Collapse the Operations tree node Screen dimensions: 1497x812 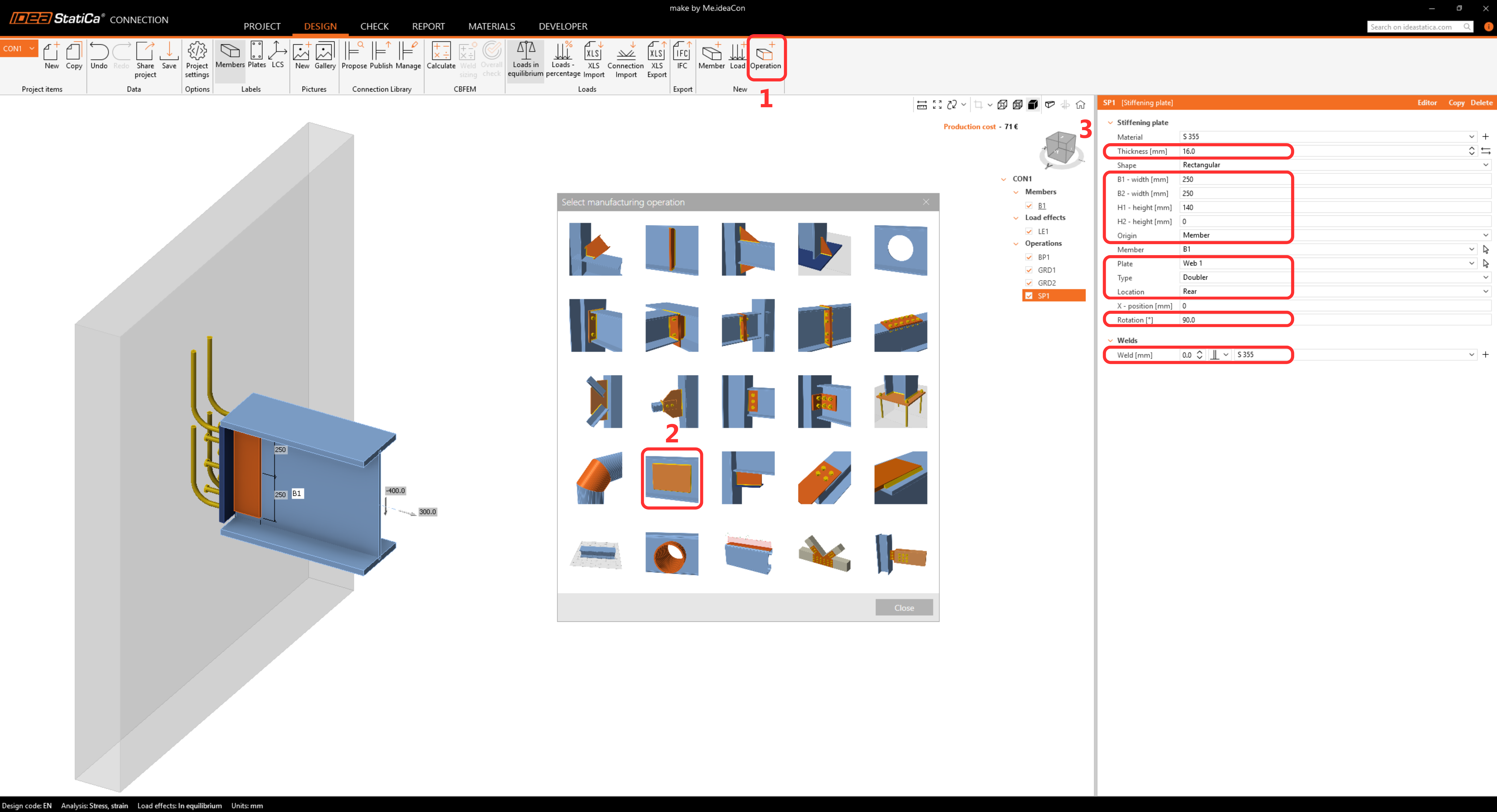(x=1016, y=244)
